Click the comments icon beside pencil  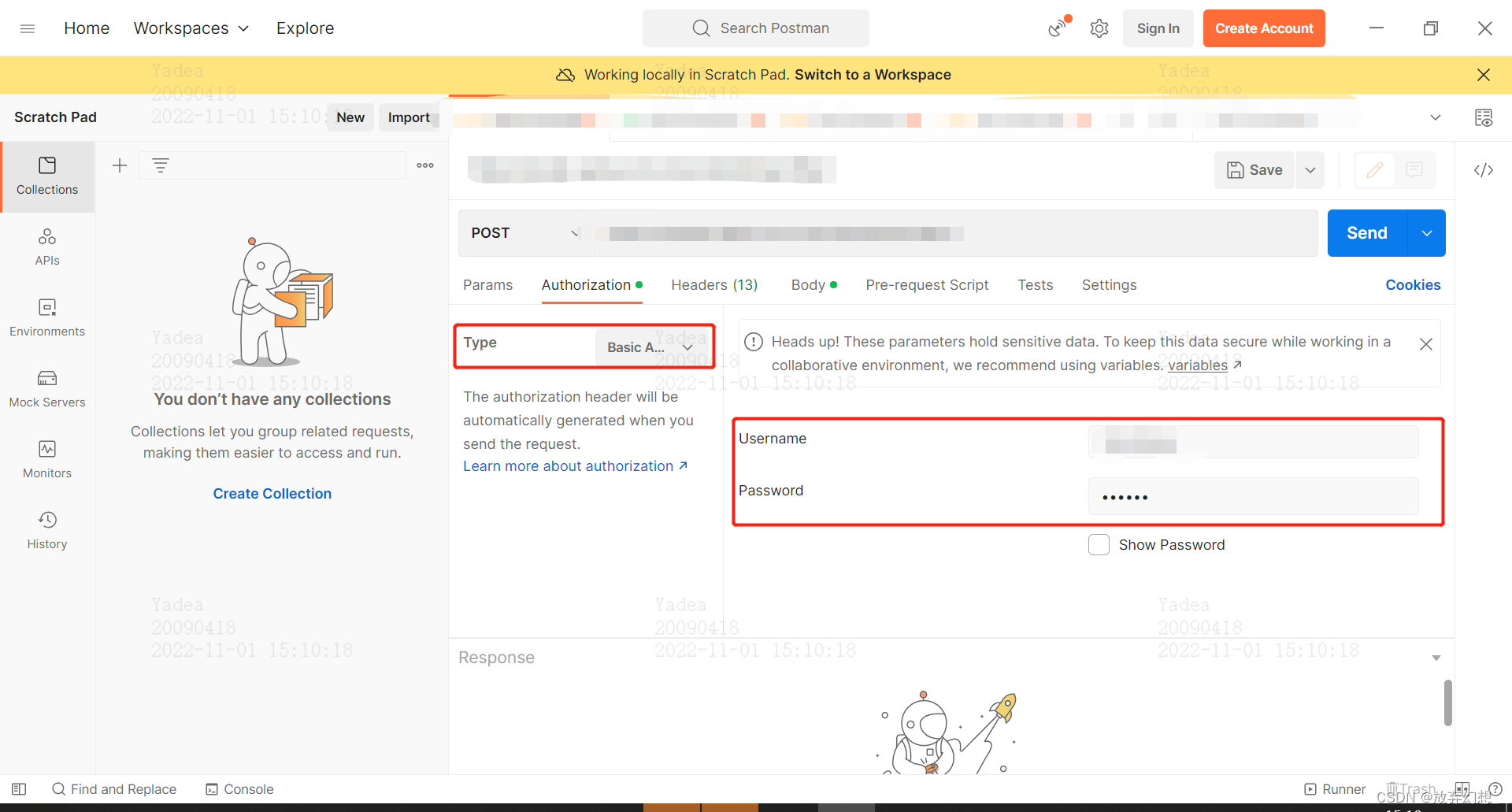click(1414, 170)
